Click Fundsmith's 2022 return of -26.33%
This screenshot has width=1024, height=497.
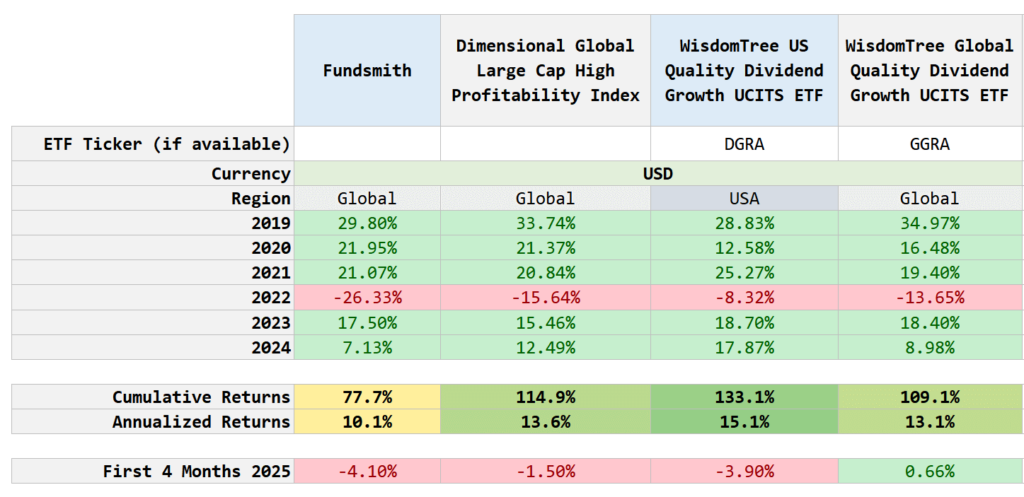[367, 297]
